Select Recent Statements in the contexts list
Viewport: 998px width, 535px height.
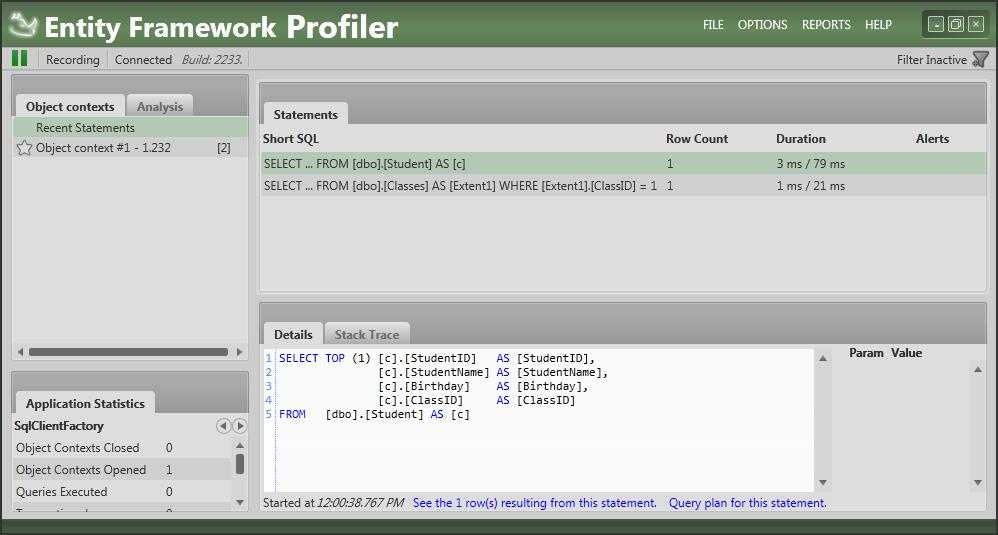pyautogui.click(x=130, y=127)
